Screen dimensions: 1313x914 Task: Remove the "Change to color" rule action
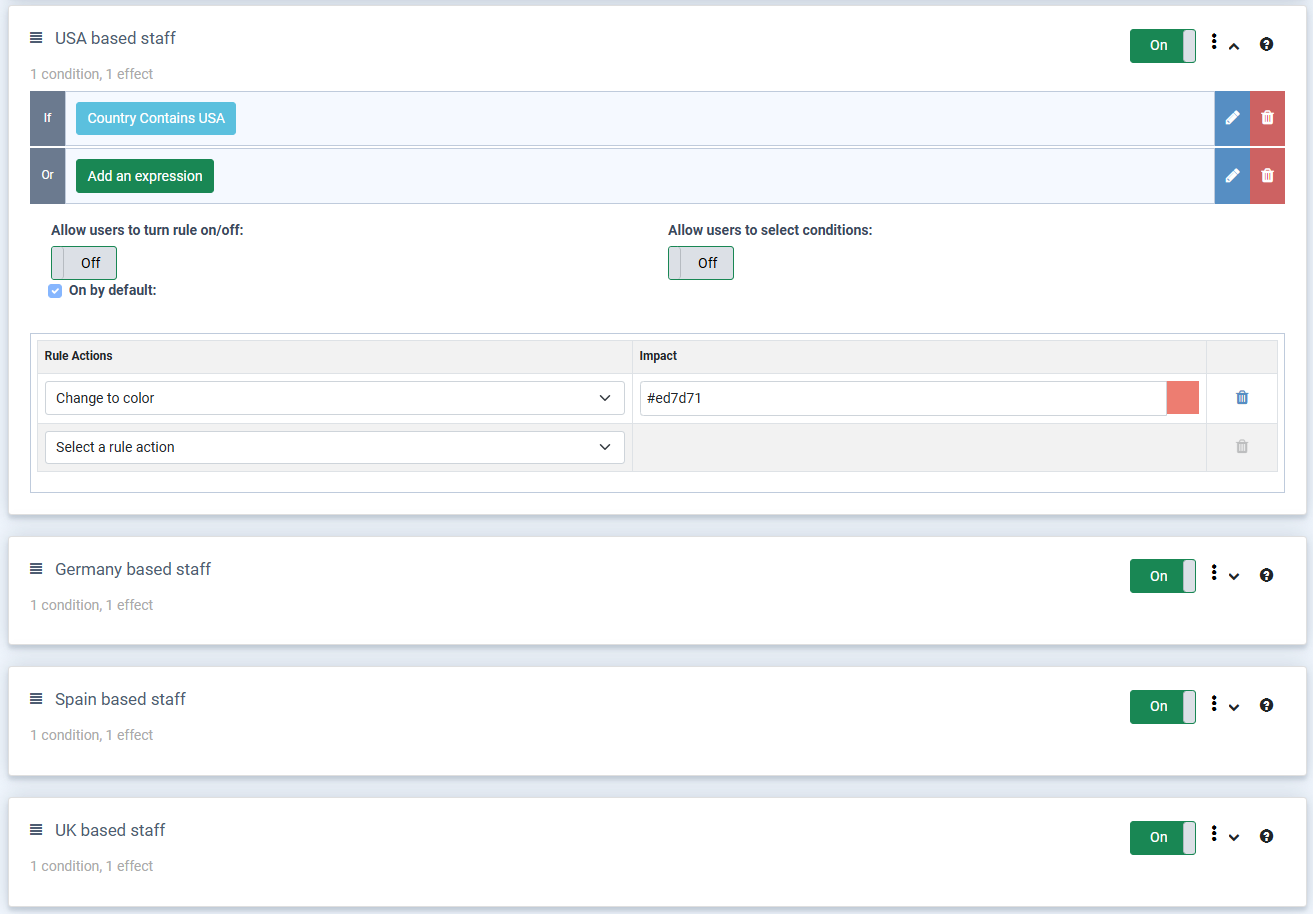(x=1242, y=397)
